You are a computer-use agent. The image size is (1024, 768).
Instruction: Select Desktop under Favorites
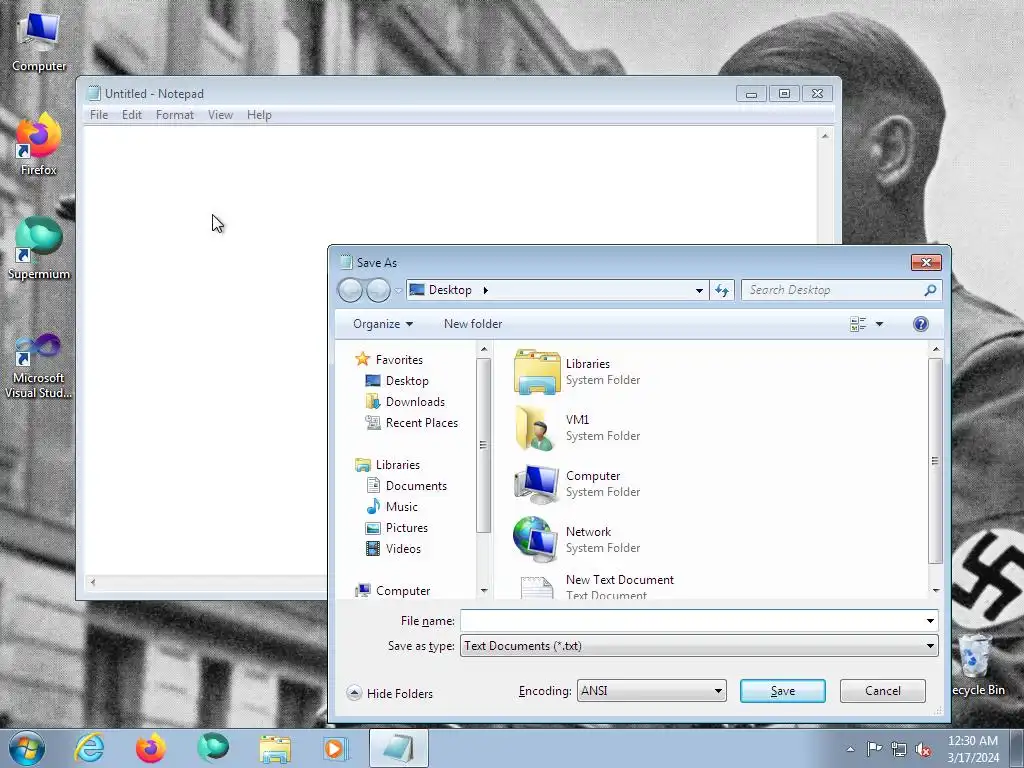[x=397, y=381]
